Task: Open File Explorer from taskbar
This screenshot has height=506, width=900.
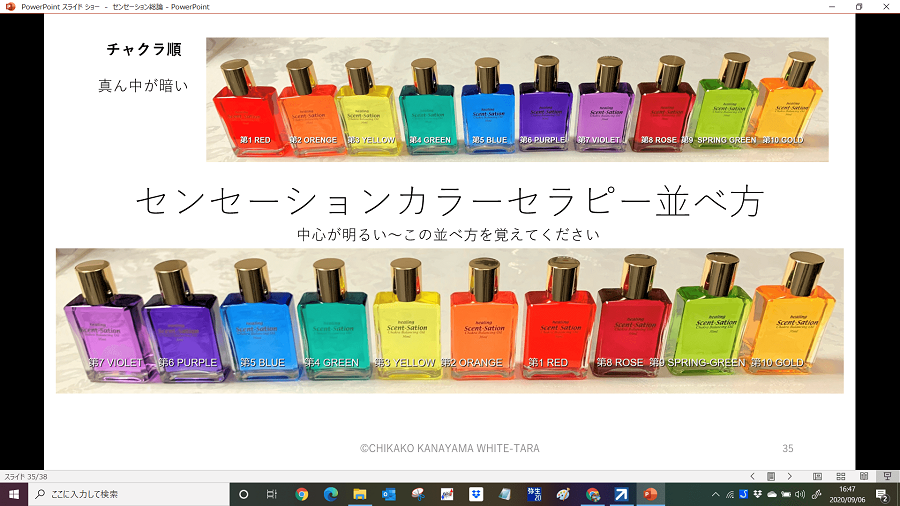Action: 360,494
